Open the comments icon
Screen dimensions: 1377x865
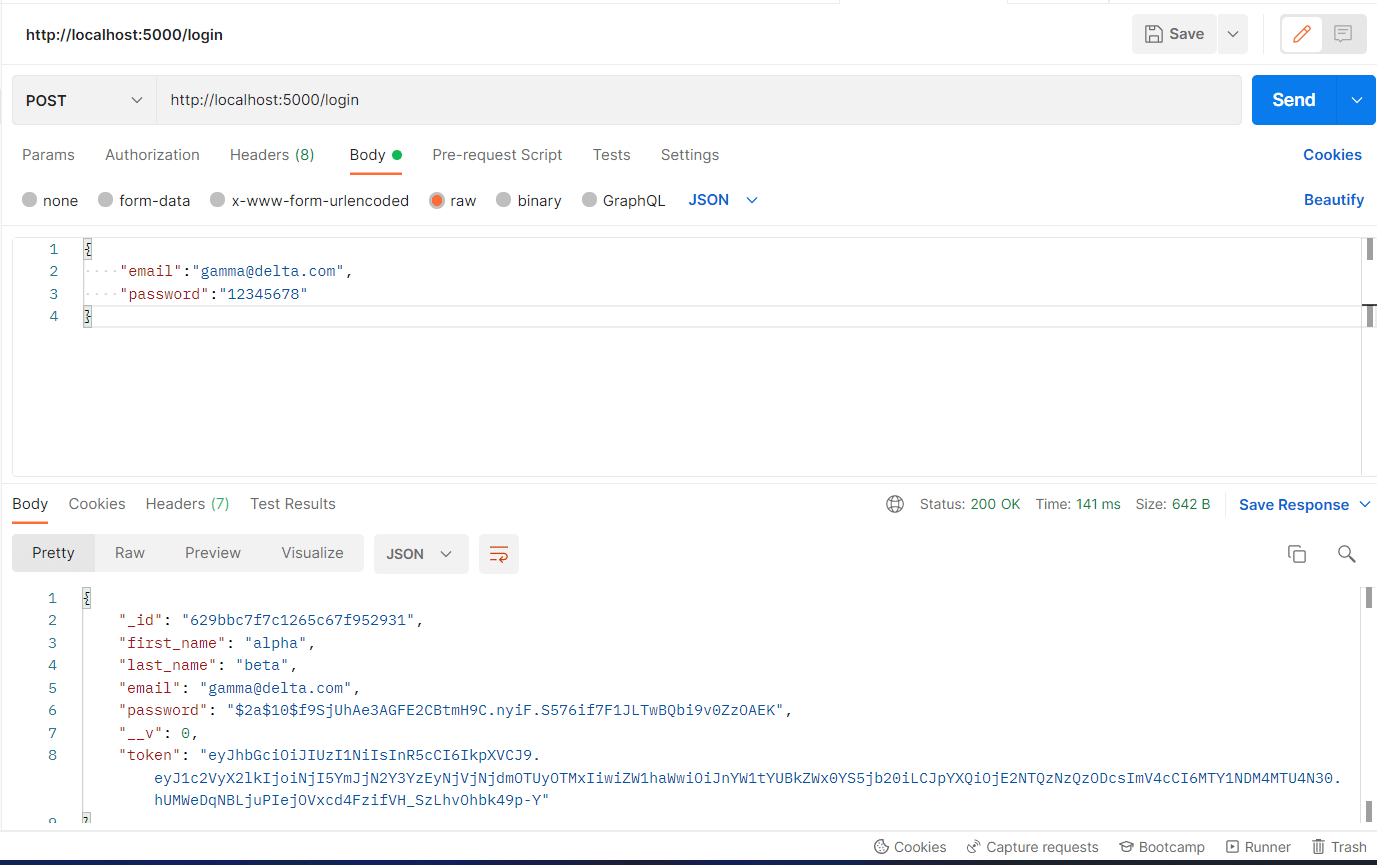pos(1343,34)
